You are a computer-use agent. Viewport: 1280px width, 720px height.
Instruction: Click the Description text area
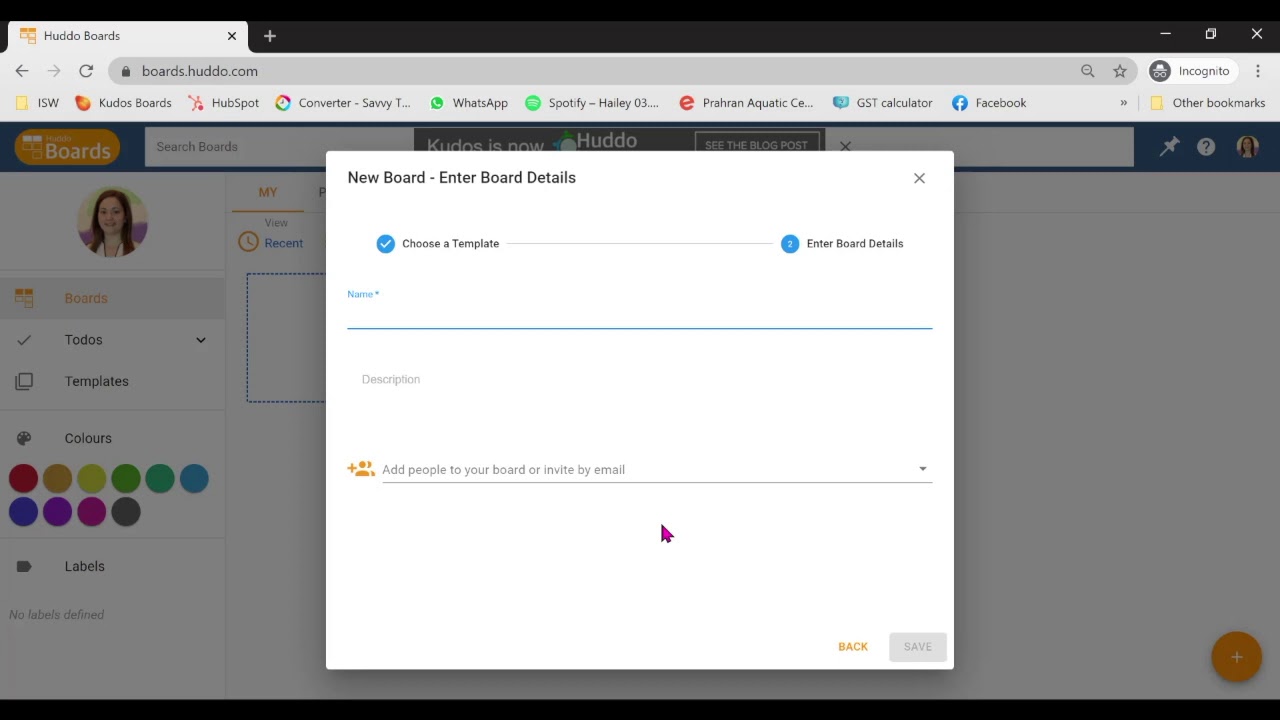(639, 380)
